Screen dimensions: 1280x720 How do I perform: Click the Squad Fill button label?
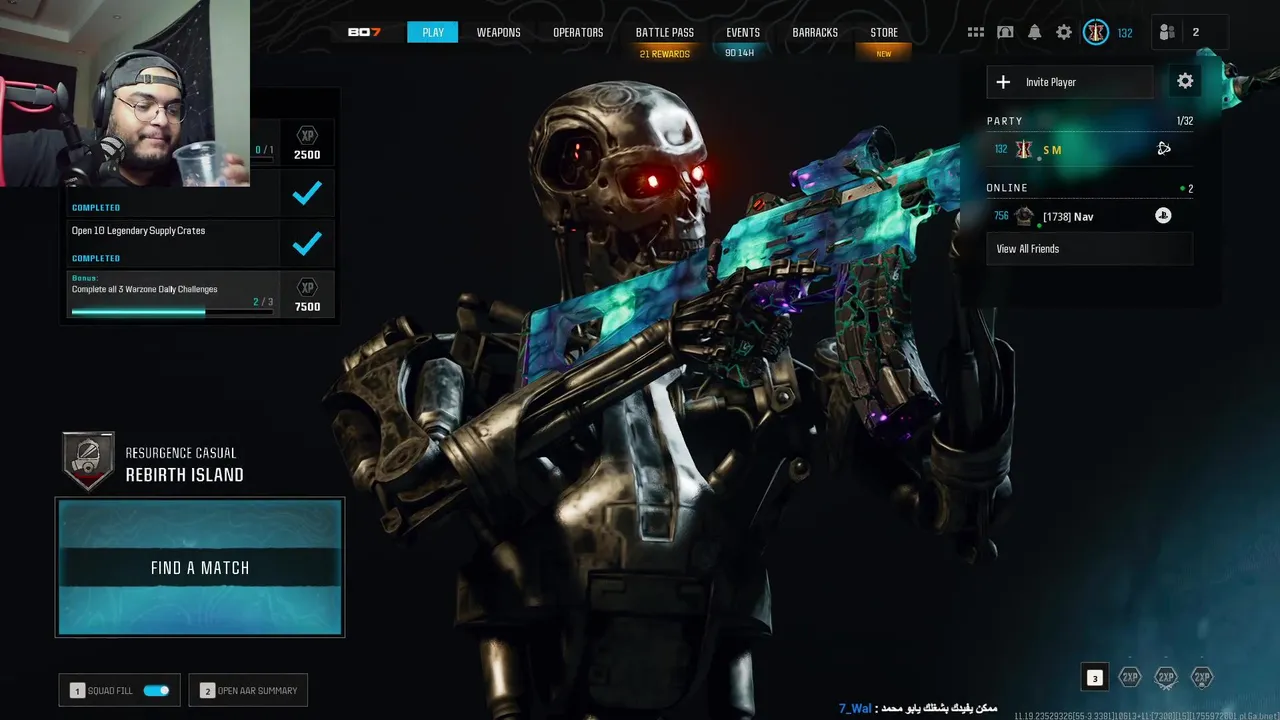click(110, 691)
